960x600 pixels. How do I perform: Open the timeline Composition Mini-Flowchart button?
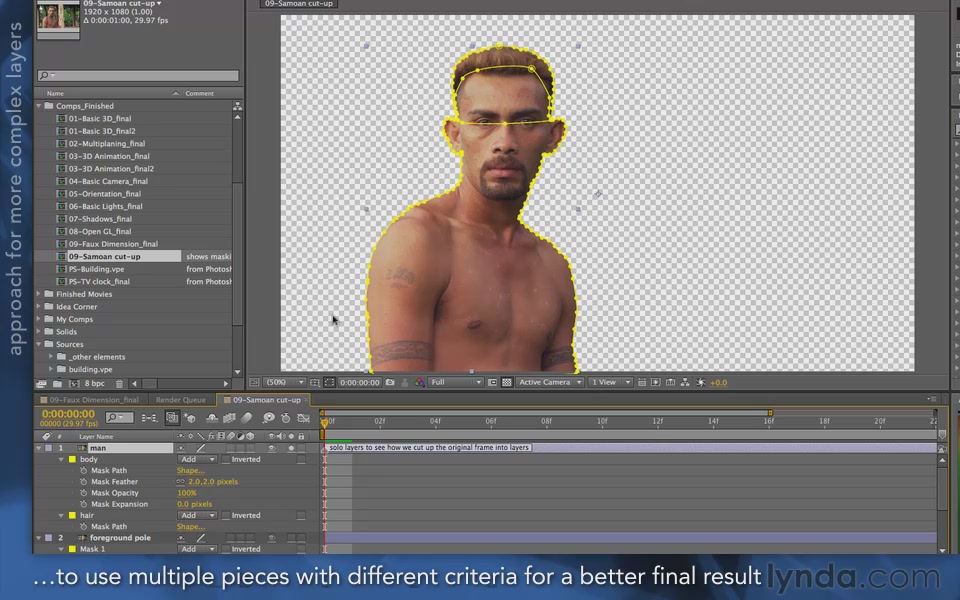coord(149,418)
